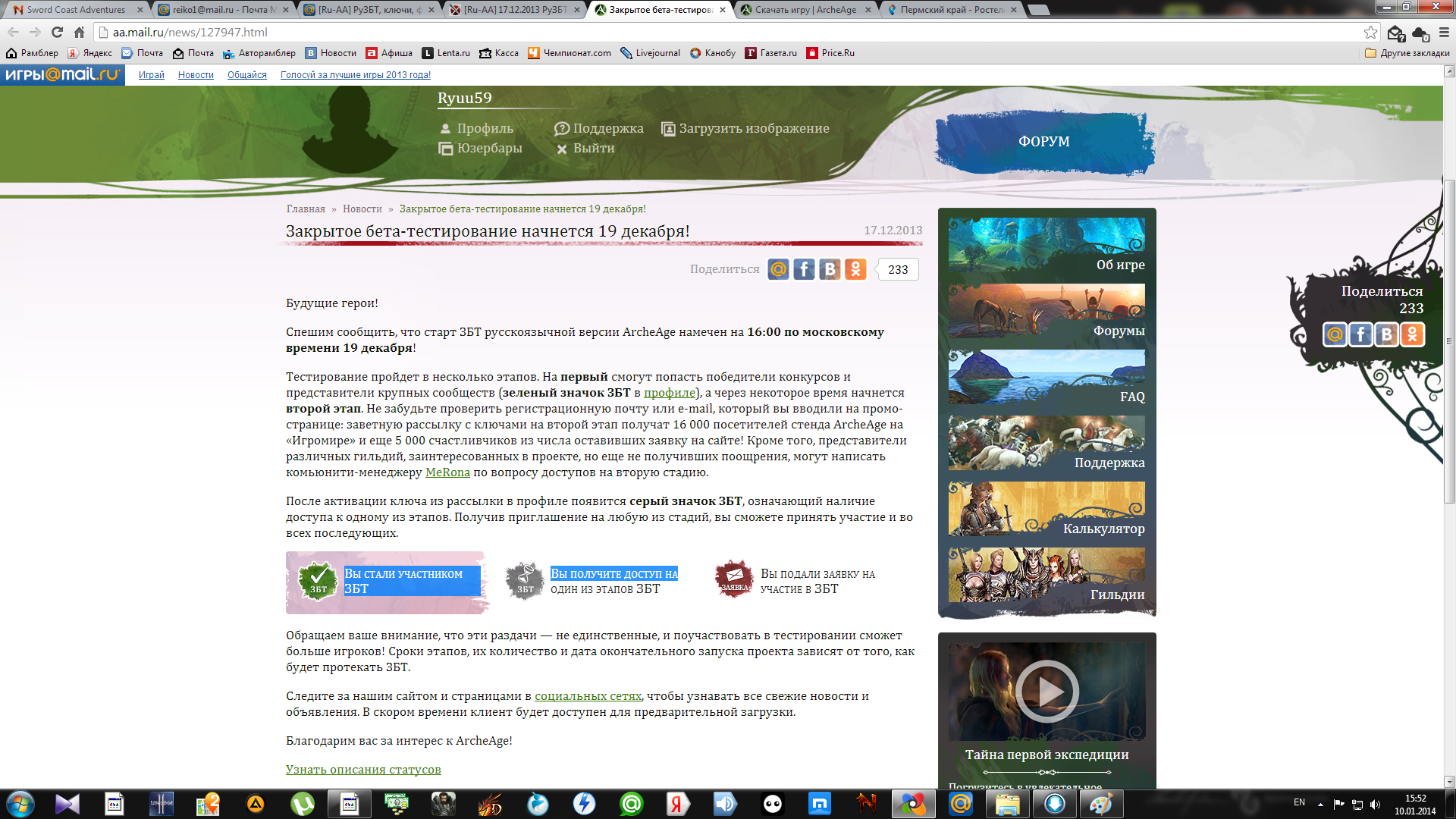Click the ФОРУМ banner button
The width and height of the screenshot is (1456, 819).
[1043, 142]
